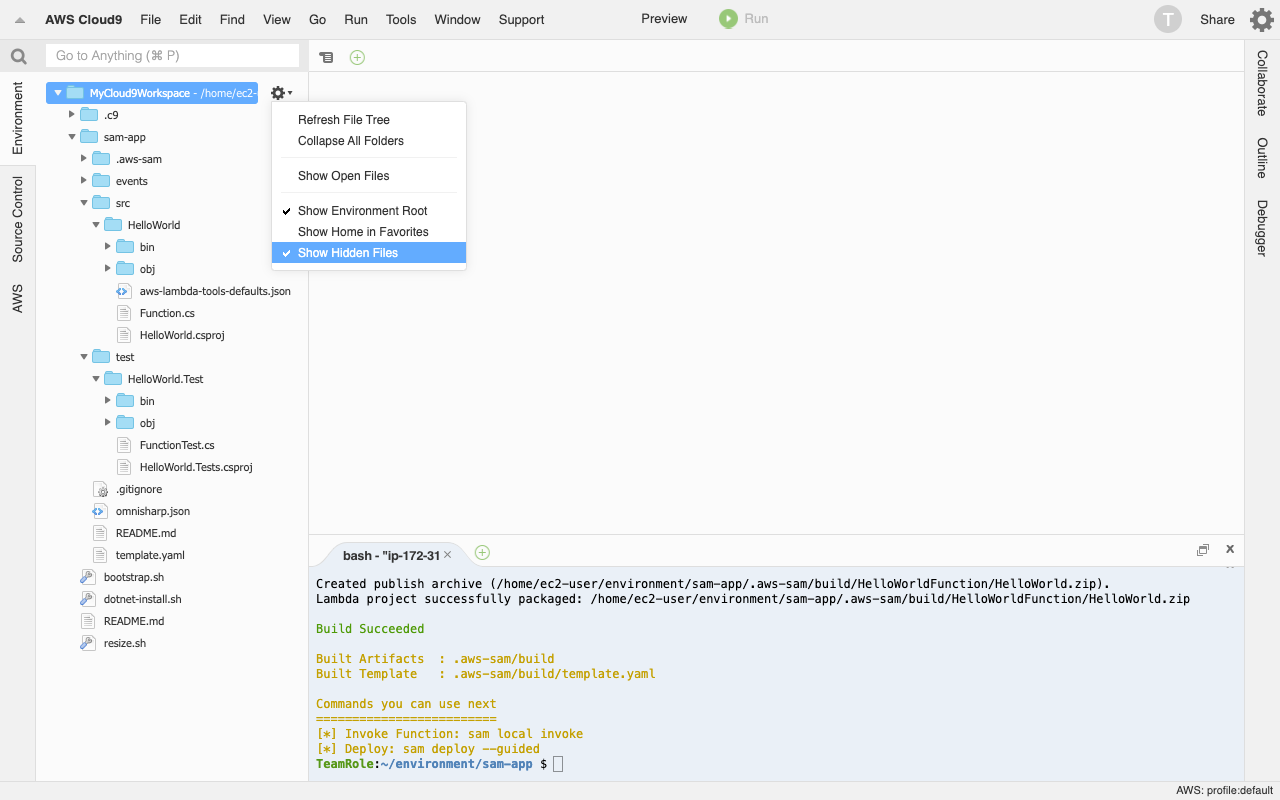Click the omnisharp.json file icon
The image size is (1280, 800).
coord(99,511)
